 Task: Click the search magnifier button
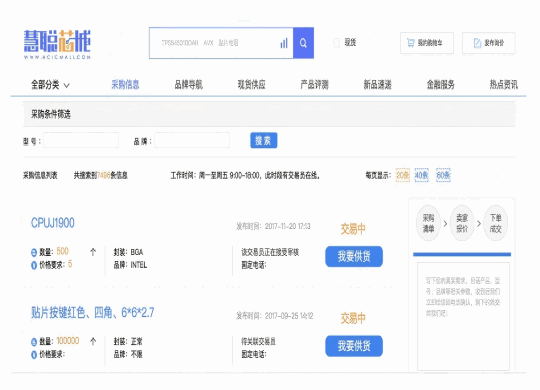303,43
